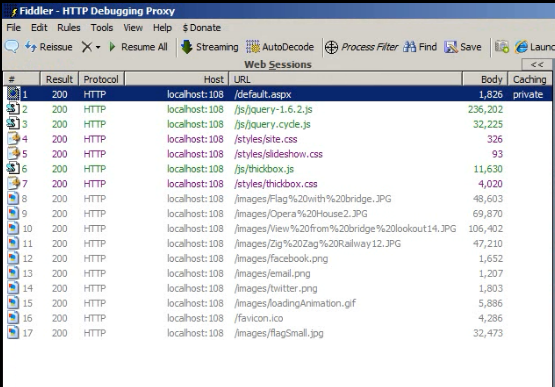The width and height of the screenshot is (555, 387).
Task: Click the Reissue toolbar button
Action: pos(48,47)
